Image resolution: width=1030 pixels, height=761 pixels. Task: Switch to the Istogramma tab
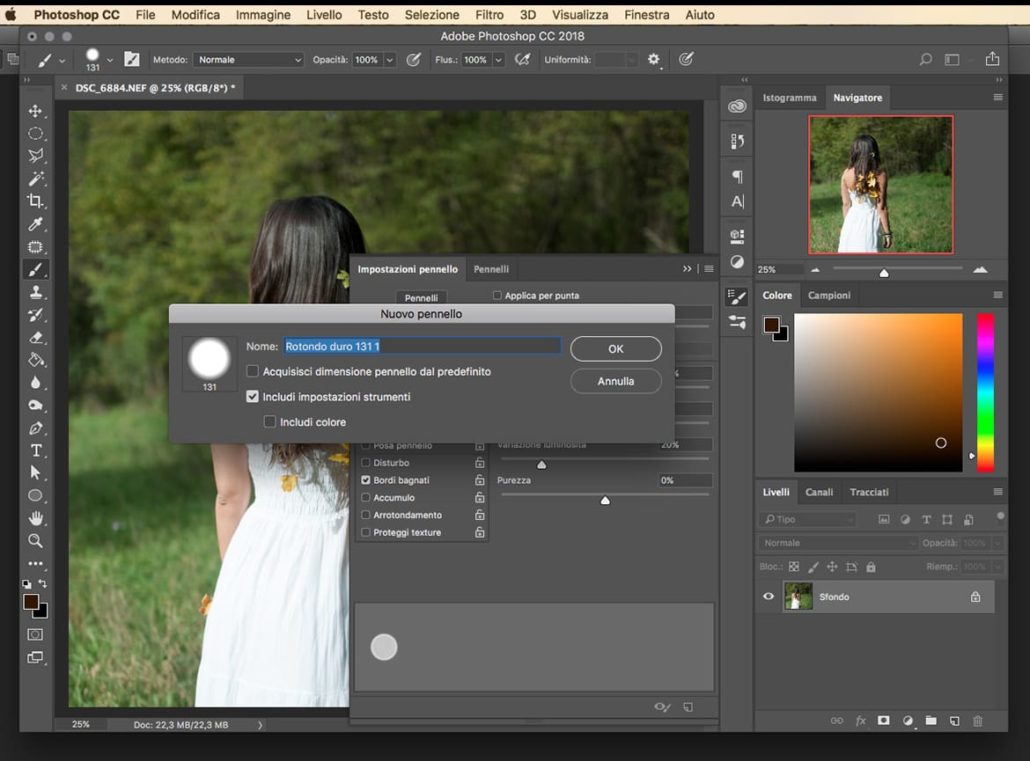(789, 97)
